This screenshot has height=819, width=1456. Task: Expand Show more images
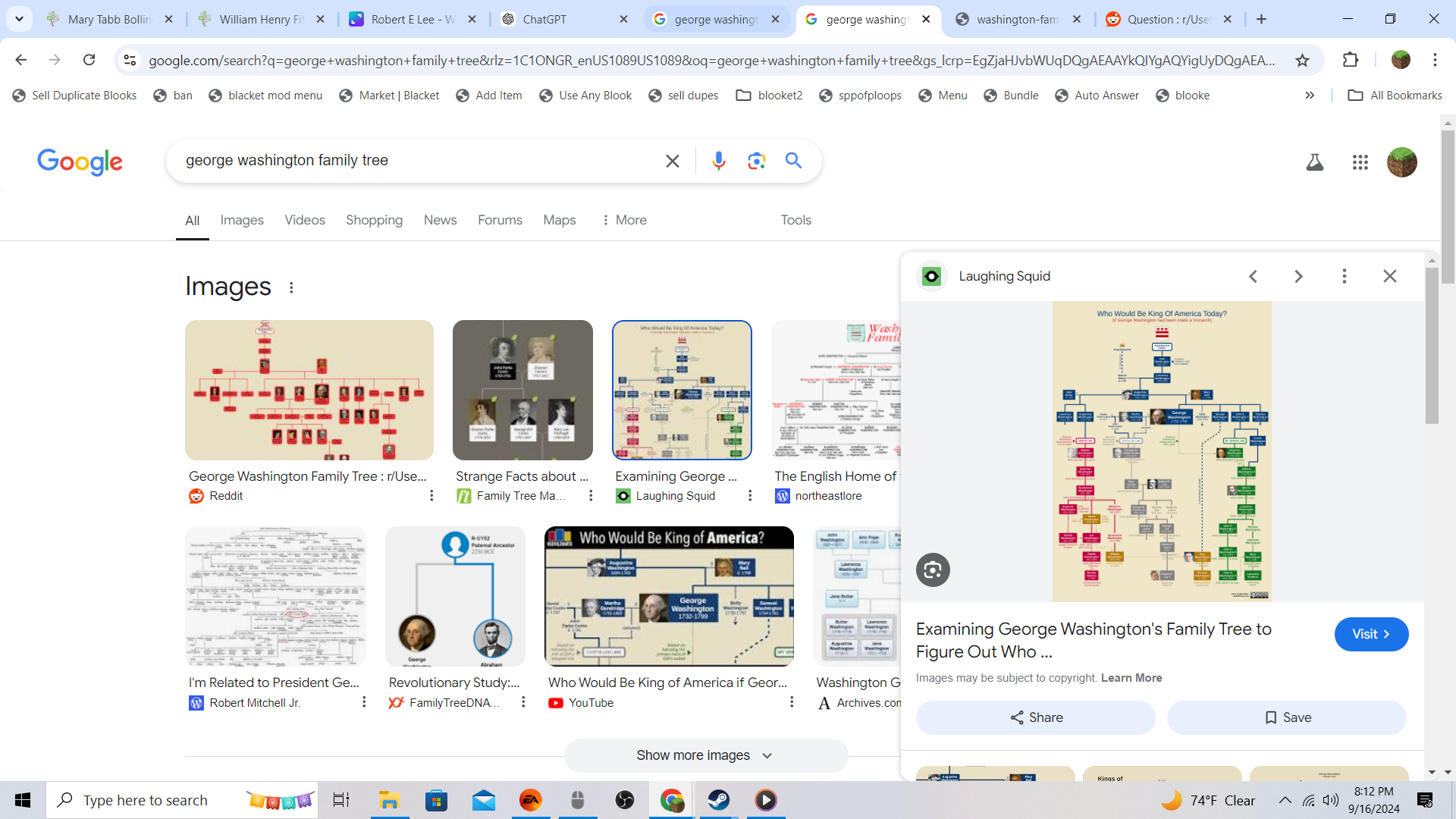click(705, 755)
